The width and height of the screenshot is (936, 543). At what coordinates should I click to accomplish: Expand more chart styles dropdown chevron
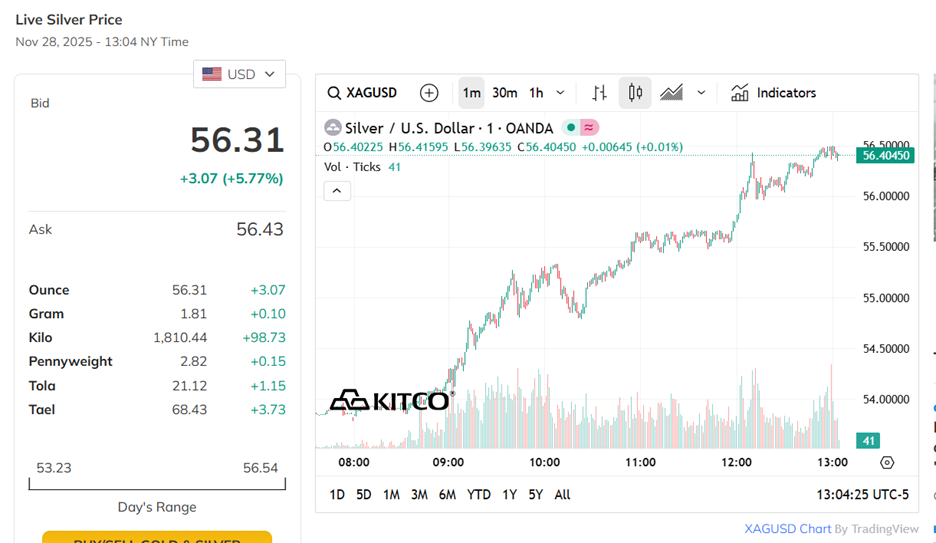701,93
